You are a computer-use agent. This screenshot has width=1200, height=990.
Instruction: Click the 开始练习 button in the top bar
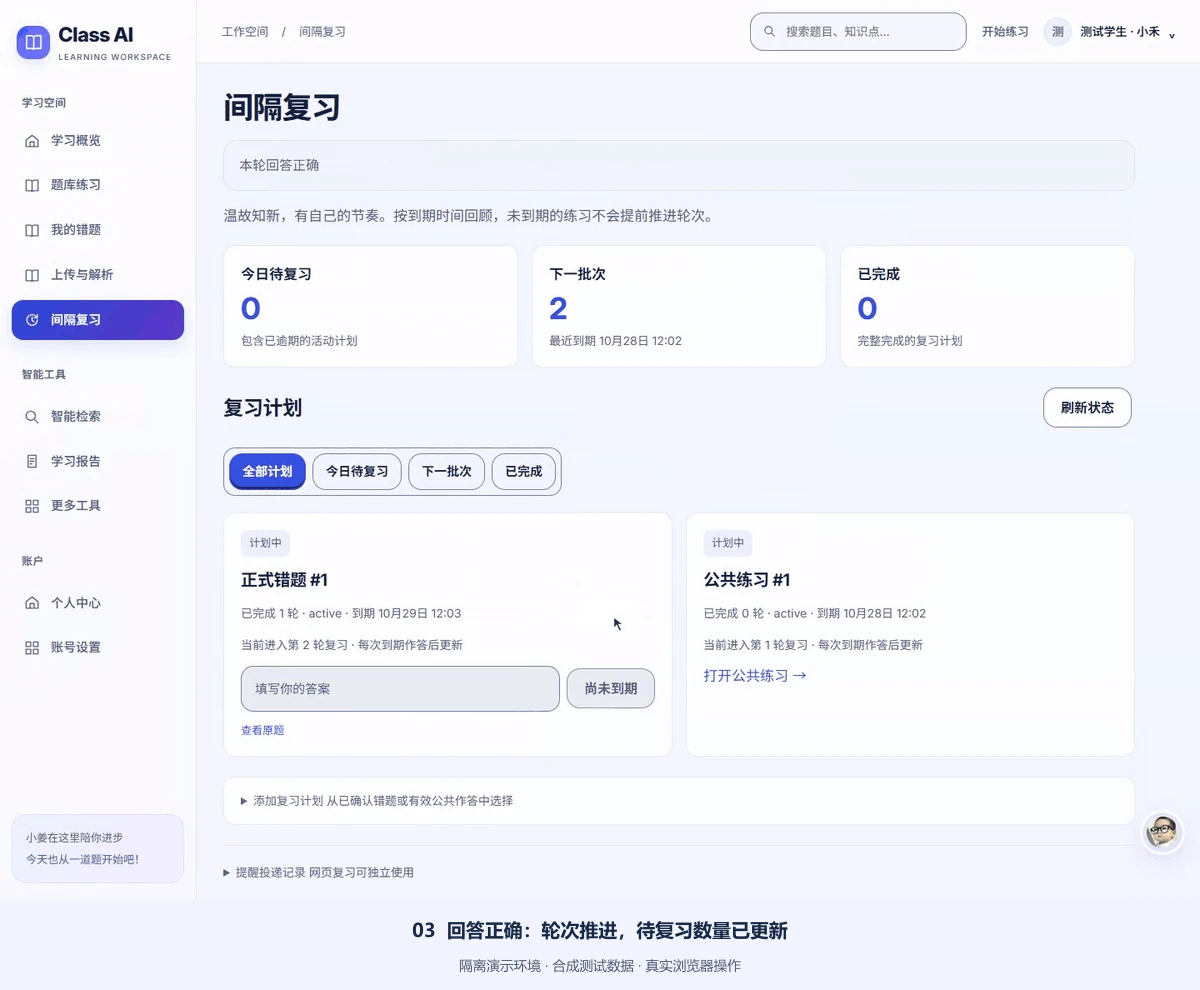coord(1005,32)
